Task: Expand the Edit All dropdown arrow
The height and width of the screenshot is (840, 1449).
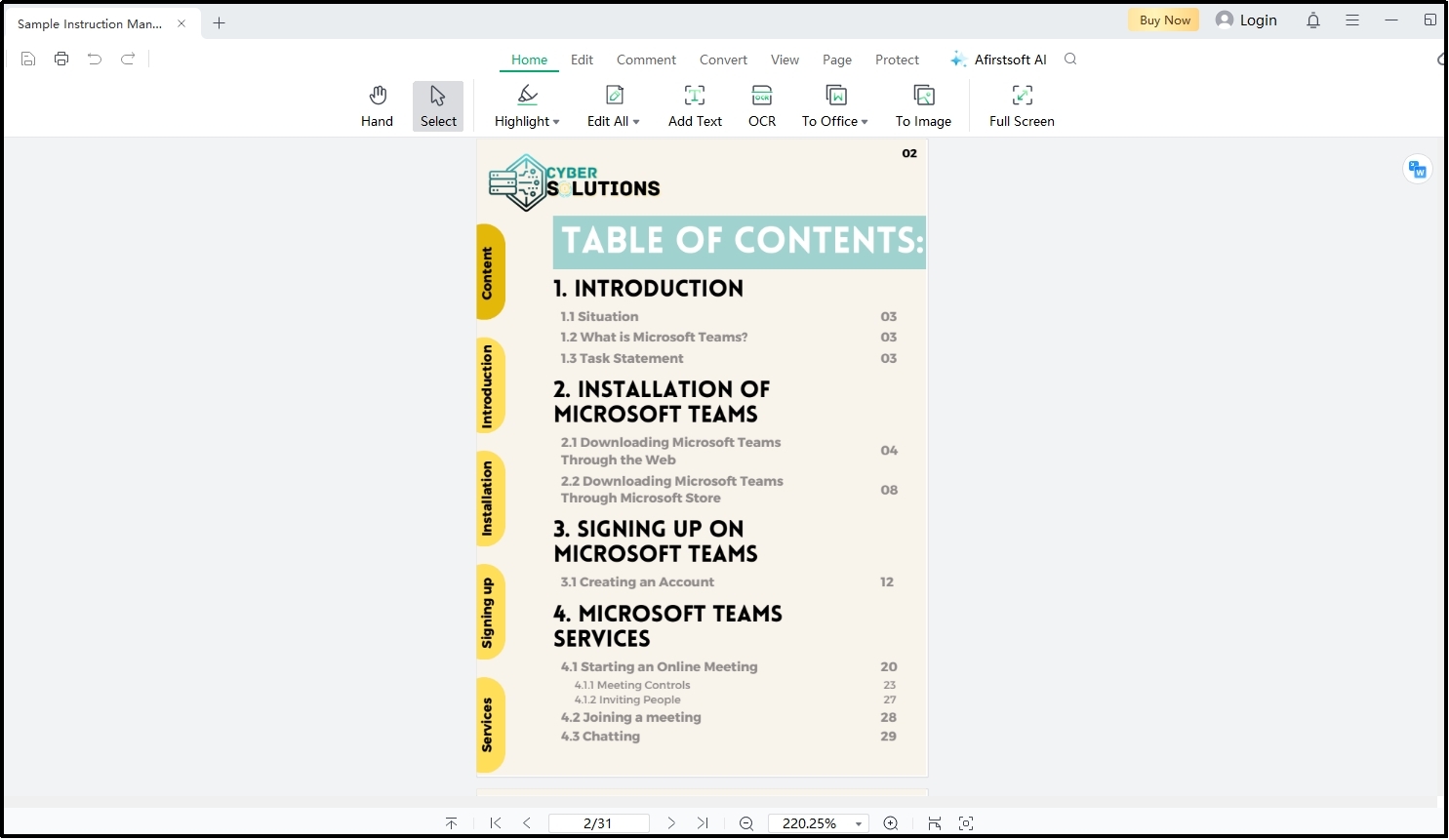Action: click(x=636, y=122)
